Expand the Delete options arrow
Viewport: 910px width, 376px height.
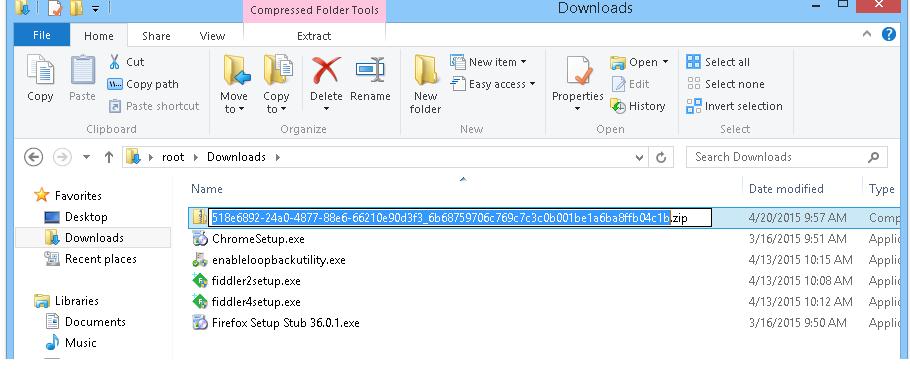click(x=326, y=109)
